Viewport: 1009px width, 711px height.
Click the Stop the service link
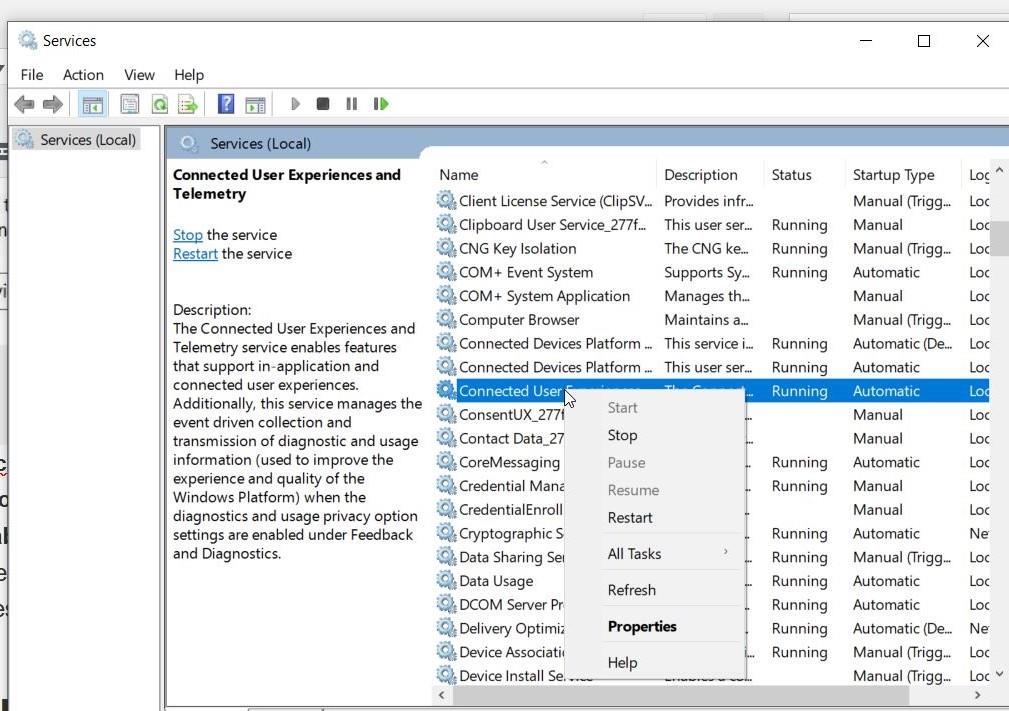point(187,234)
